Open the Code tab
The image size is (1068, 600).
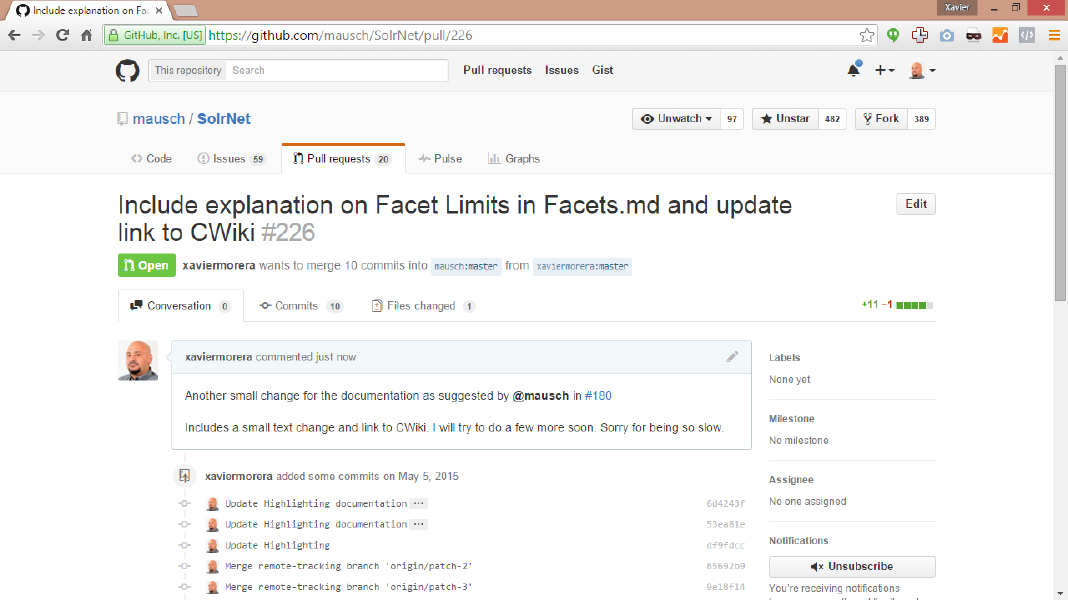coord(151,159)
